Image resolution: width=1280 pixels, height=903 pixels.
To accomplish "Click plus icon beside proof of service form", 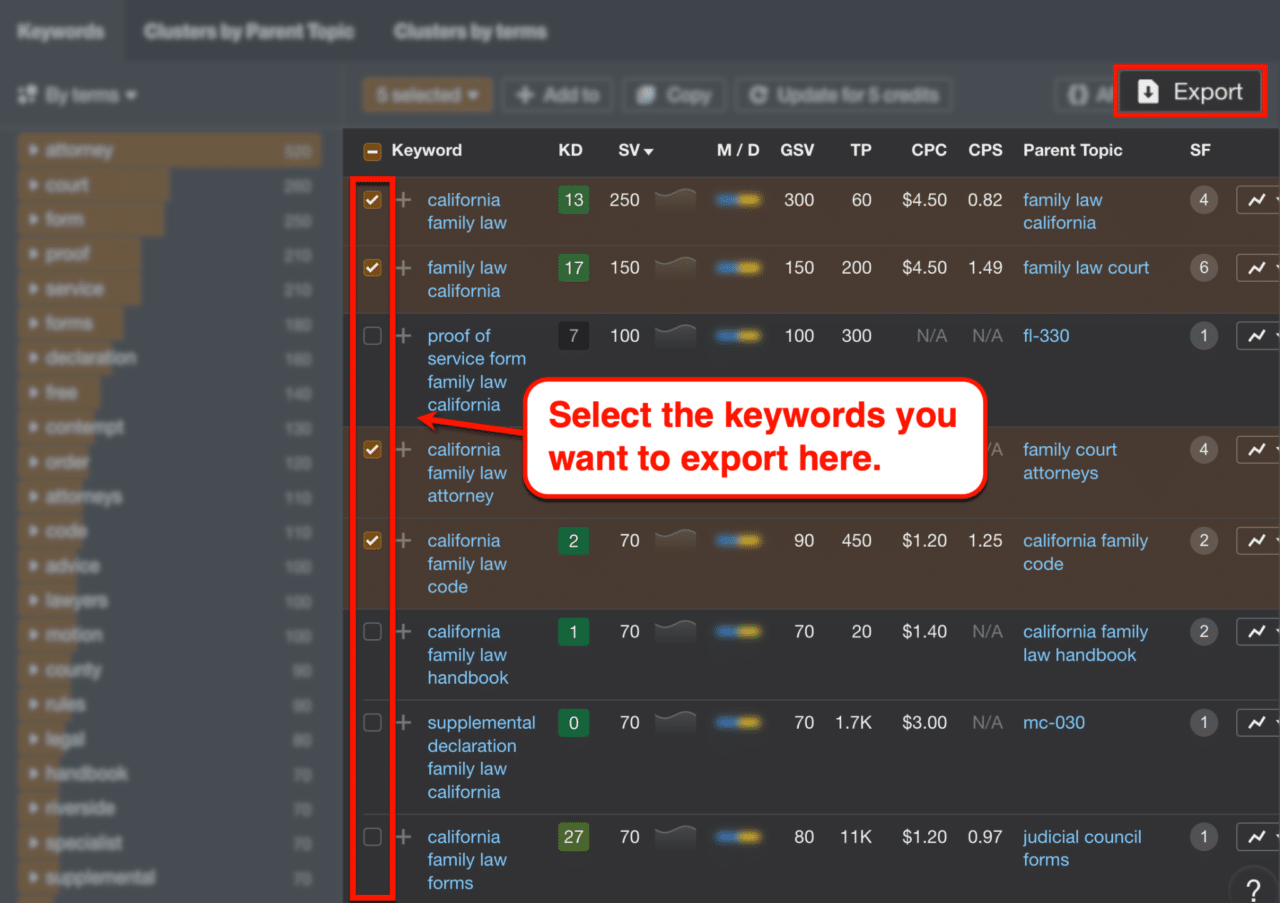I will click(x=404, y=336).
